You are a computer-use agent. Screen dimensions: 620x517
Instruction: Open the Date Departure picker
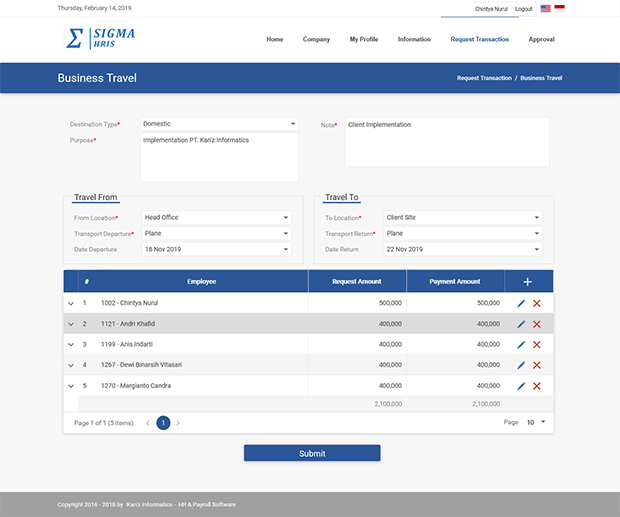217,249
